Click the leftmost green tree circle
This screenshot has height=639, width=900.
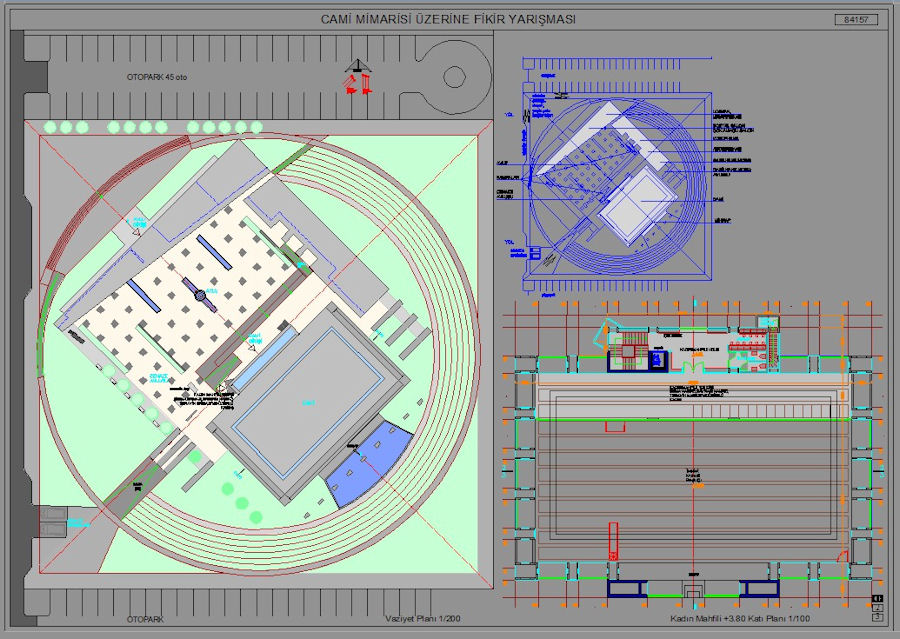(x=50, y=127)
